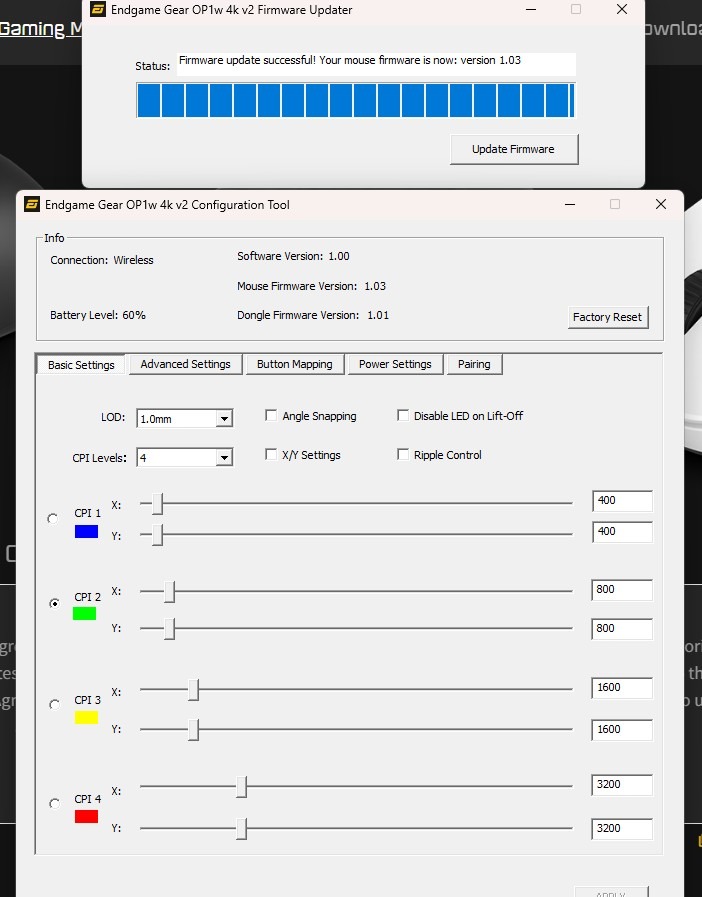Click the CPI 3 X value field
702x897 pixels.
(622, 688)
